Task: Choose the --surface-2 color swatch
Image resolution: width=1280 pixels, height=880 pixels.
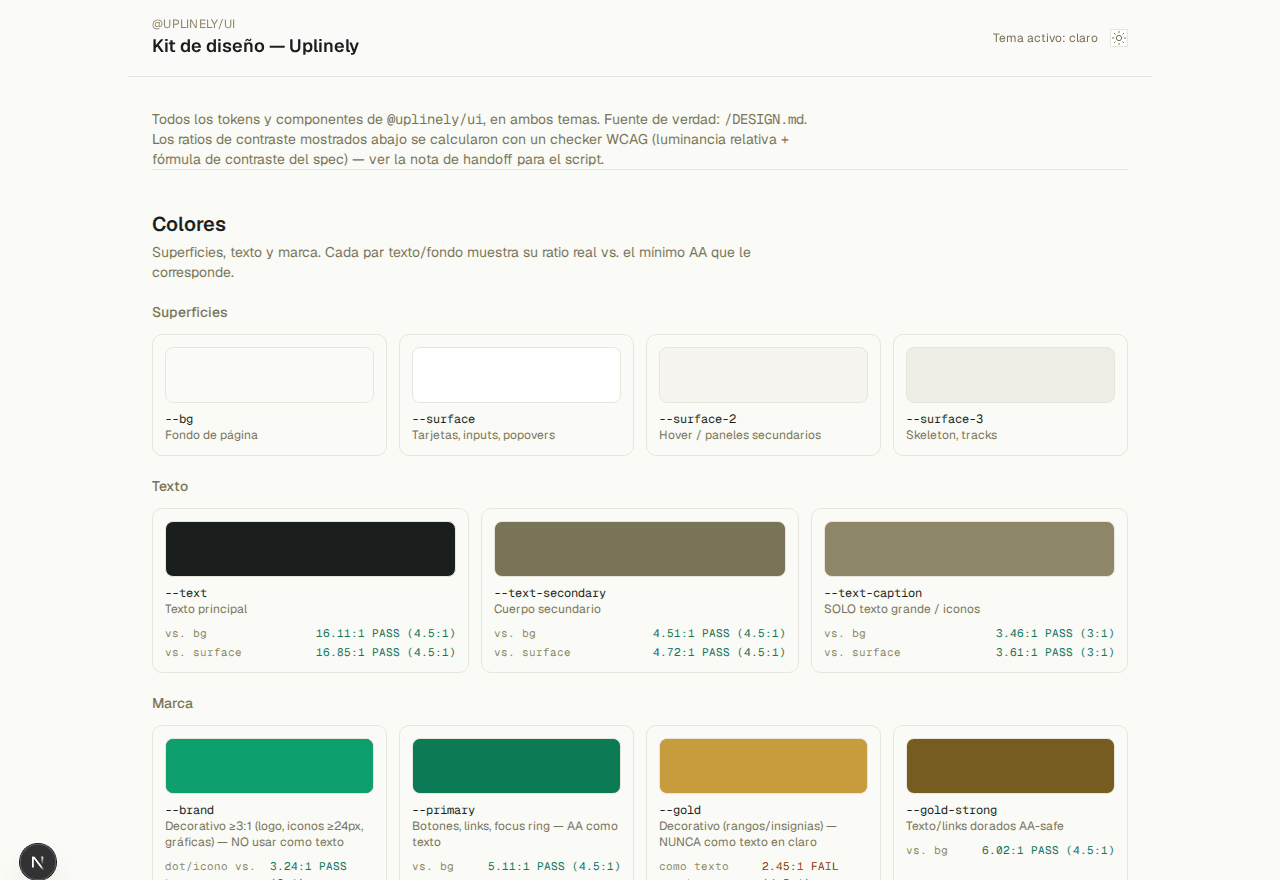Action: 763,375
